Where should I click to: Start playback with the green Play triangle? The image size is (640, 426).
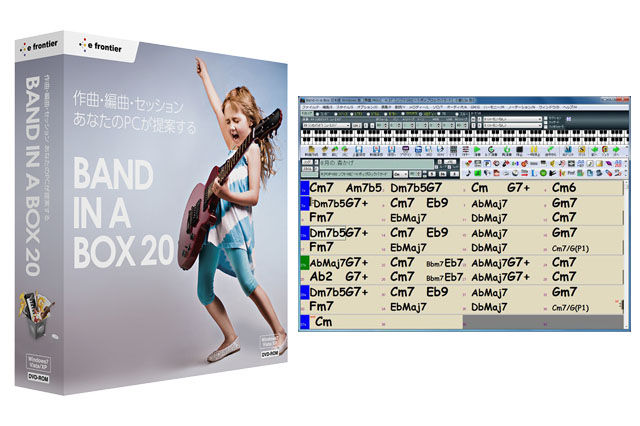pos(477,150)
